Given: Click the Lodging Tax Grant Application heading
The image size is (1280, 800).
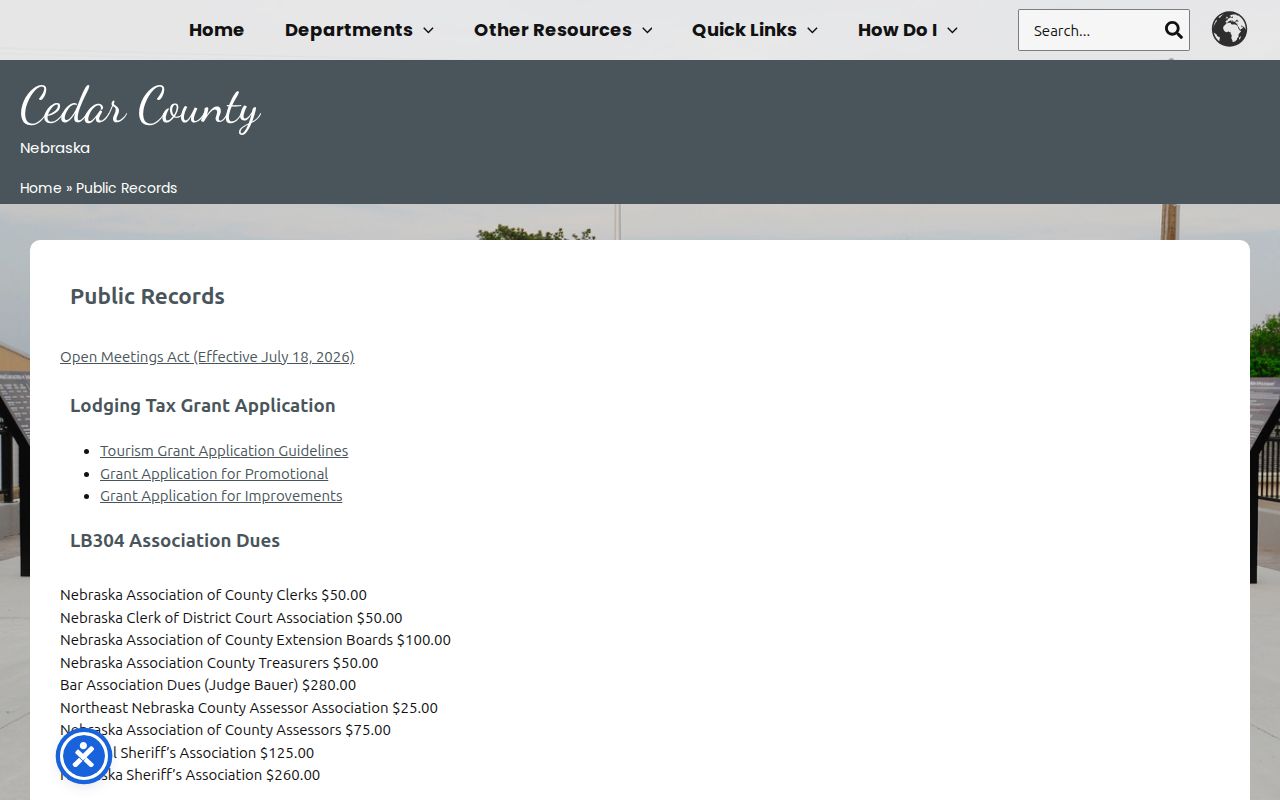Looking at the screenshot, I should [x=202, y=405].
